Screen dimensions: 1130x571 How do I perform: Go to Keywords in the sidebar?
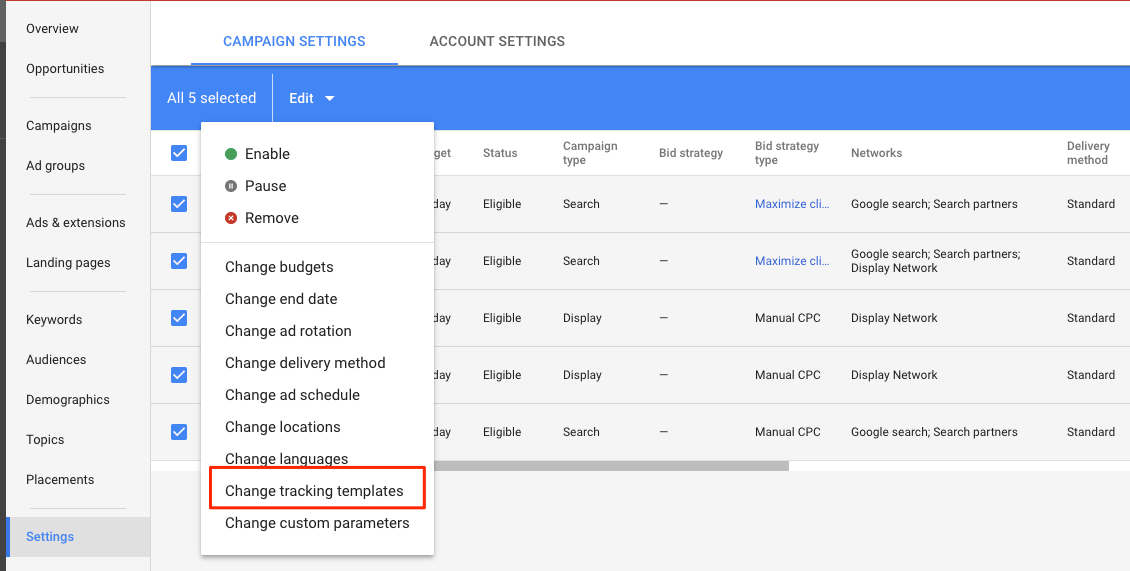pyautogui.click(x=54, y=320)
